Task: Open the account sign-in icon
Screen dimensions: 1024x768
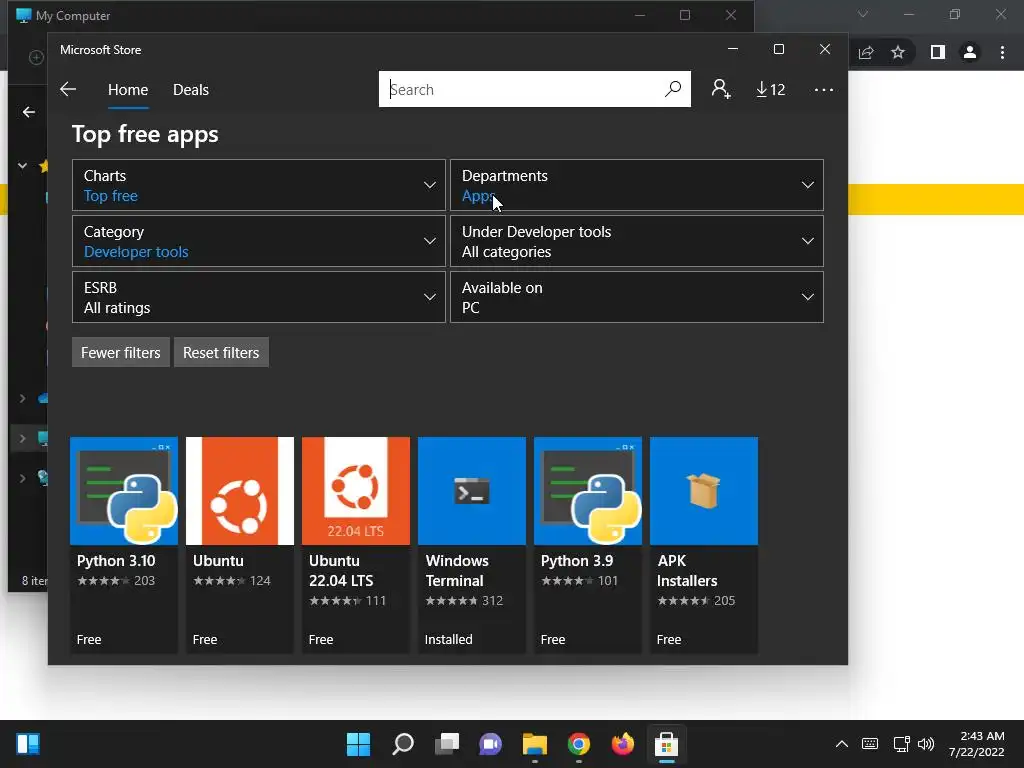Action: [721, 89]
